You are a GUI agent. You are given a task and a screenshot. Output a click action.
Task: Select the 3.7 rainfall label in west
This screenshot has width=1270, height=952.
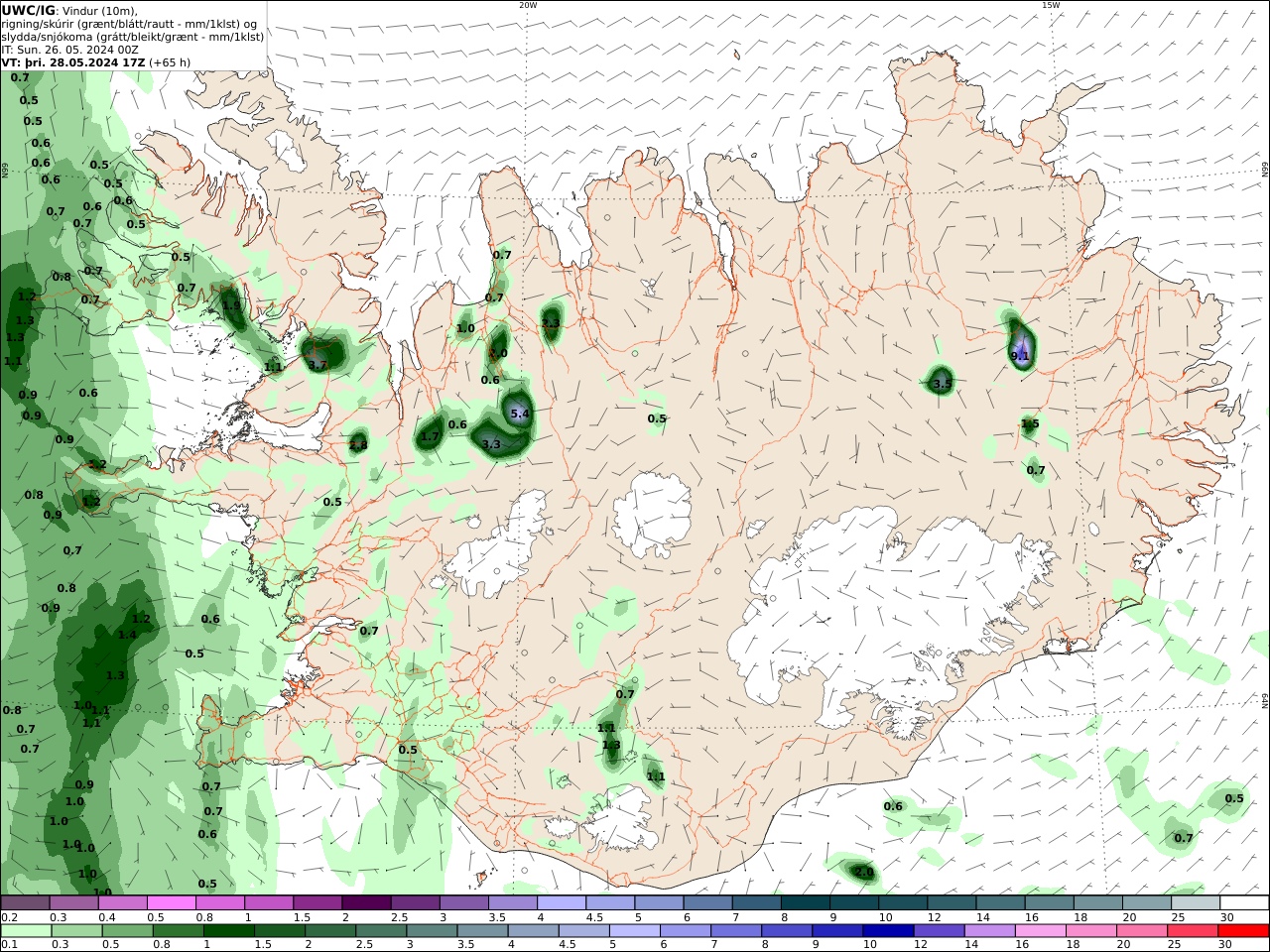[317, 365]
